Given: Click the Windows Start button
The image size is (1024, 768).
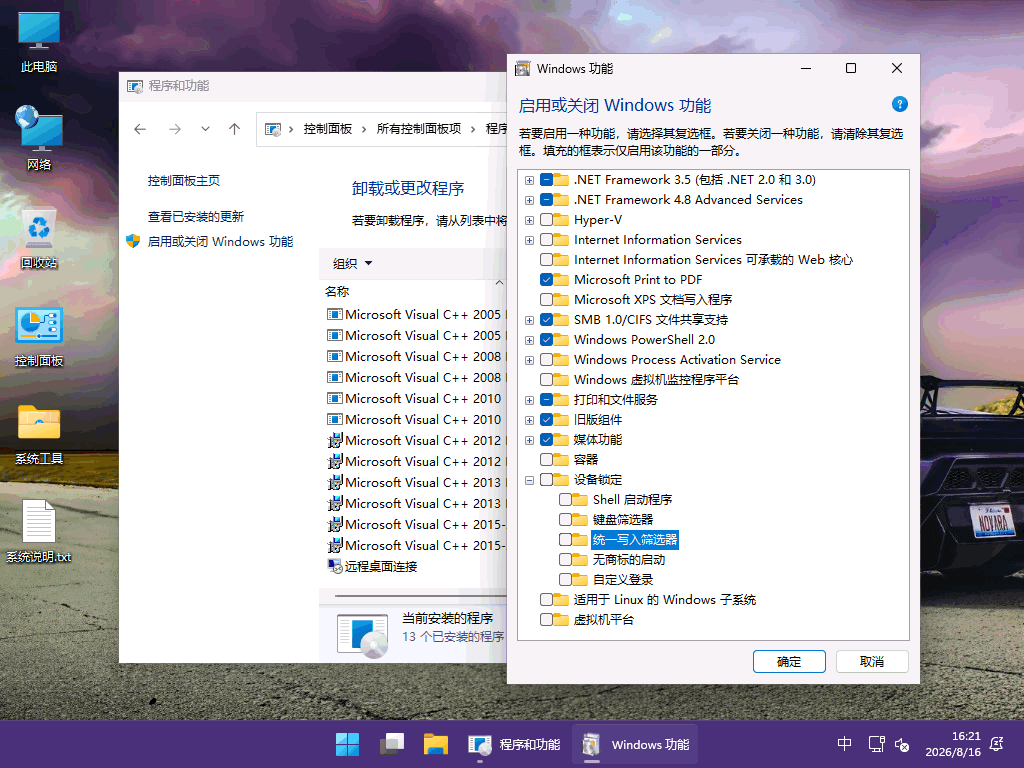Looking at the screenshot, I should point(347,744).
